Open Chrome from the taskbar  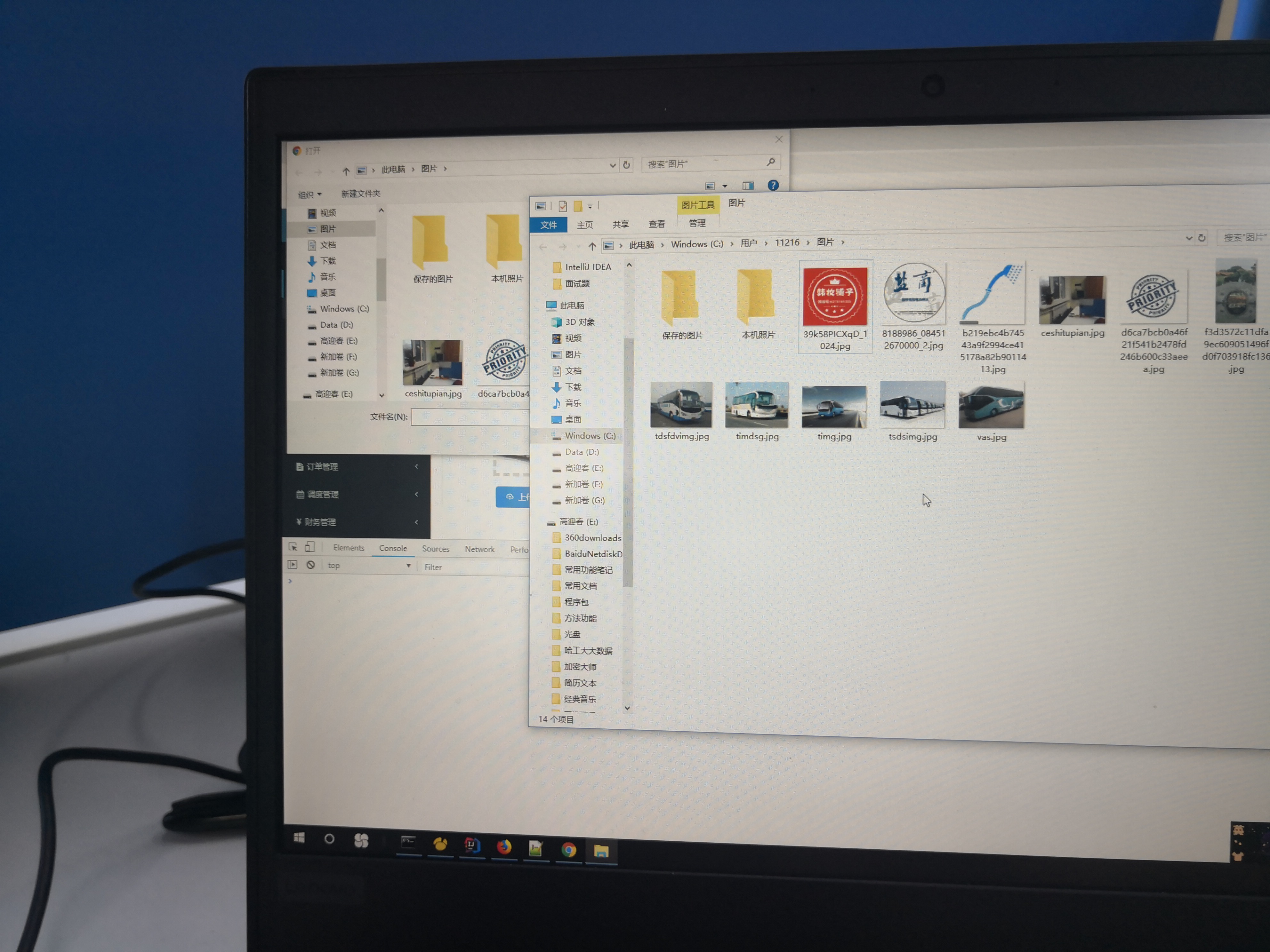568,849
